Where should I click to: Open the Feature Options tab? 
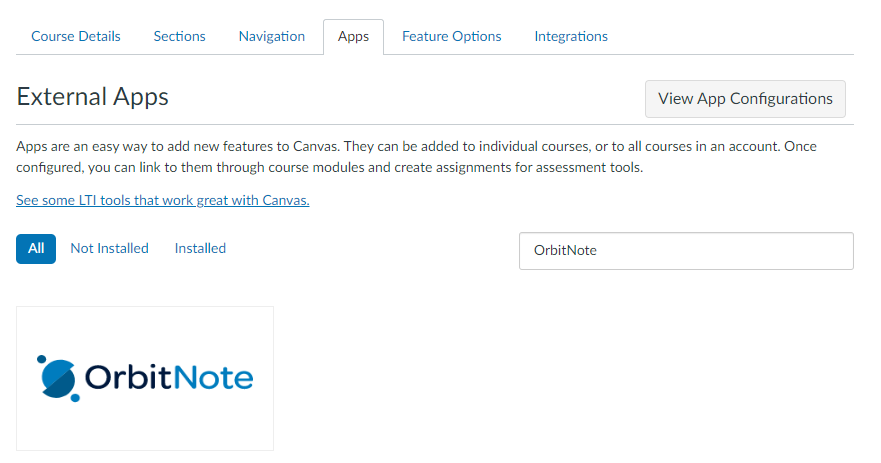coord(452,36)
